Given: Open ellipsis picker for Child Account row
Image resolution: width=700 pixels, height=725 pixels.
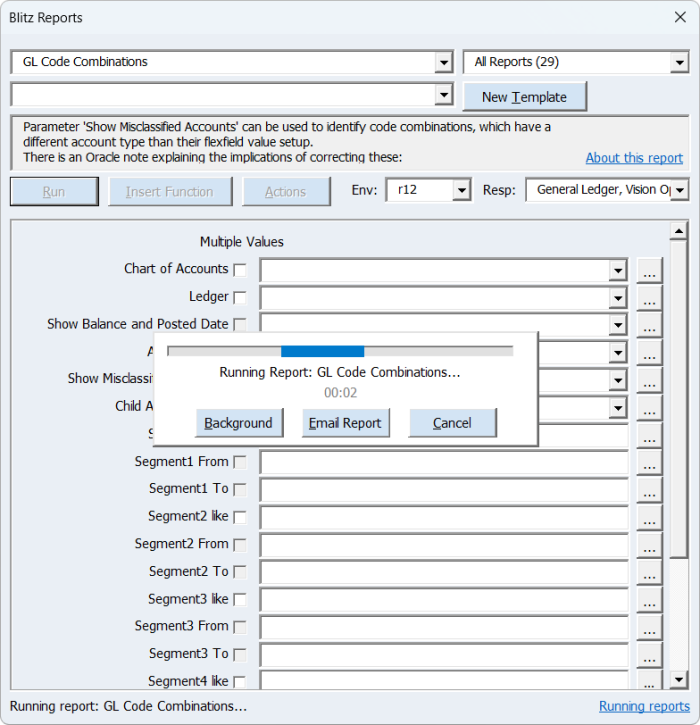Looking at the screenshot, I should [x=649, y=408].
